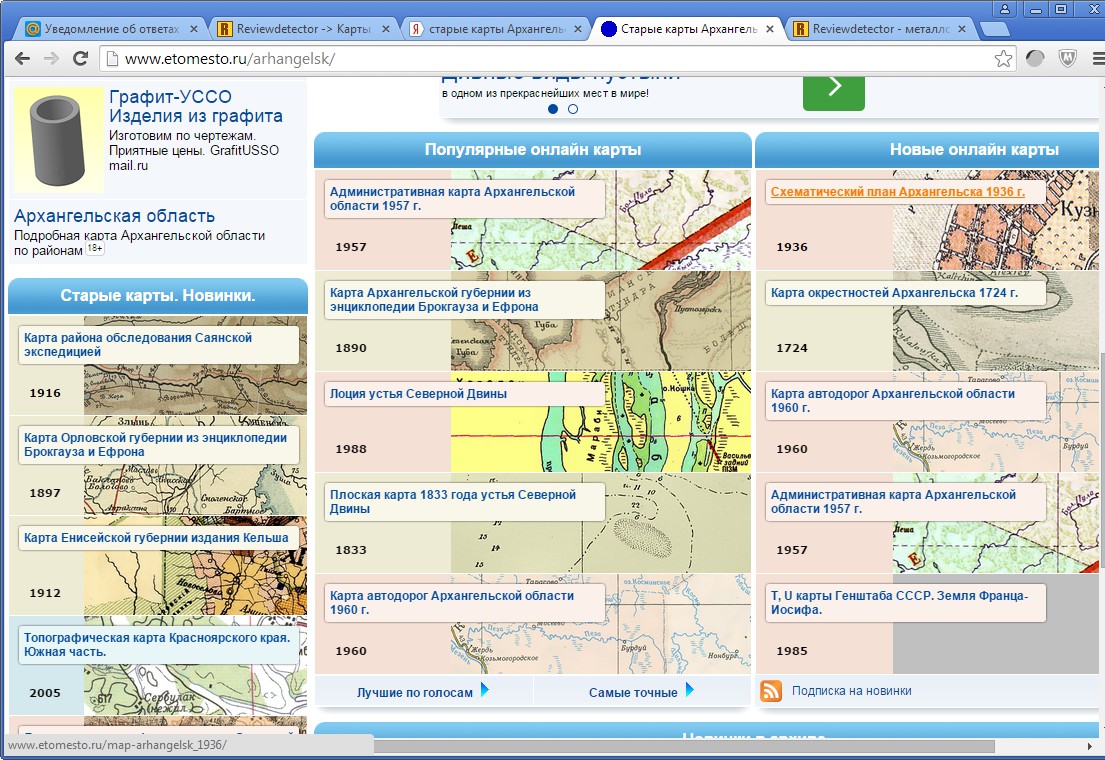Image resolution: width=1105 pixels, height=760 pixels.
Task: Click the gray circular extension icon
Action: [x=1035, y=59]
